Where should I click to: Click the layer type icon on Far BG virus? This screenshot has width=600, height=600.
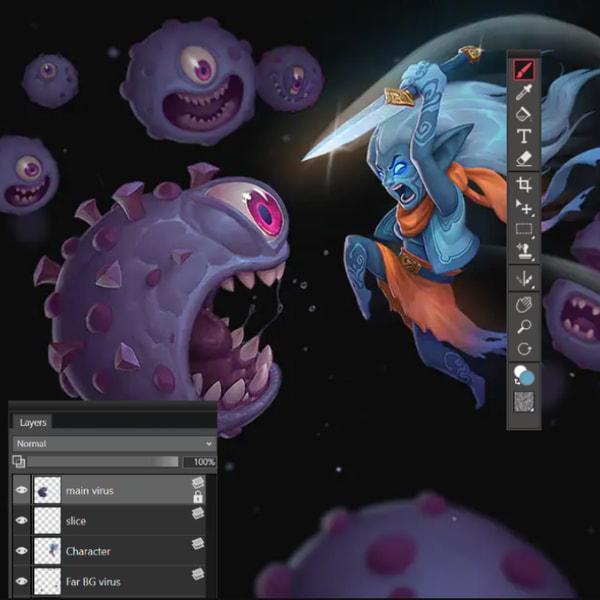[198, 574]
